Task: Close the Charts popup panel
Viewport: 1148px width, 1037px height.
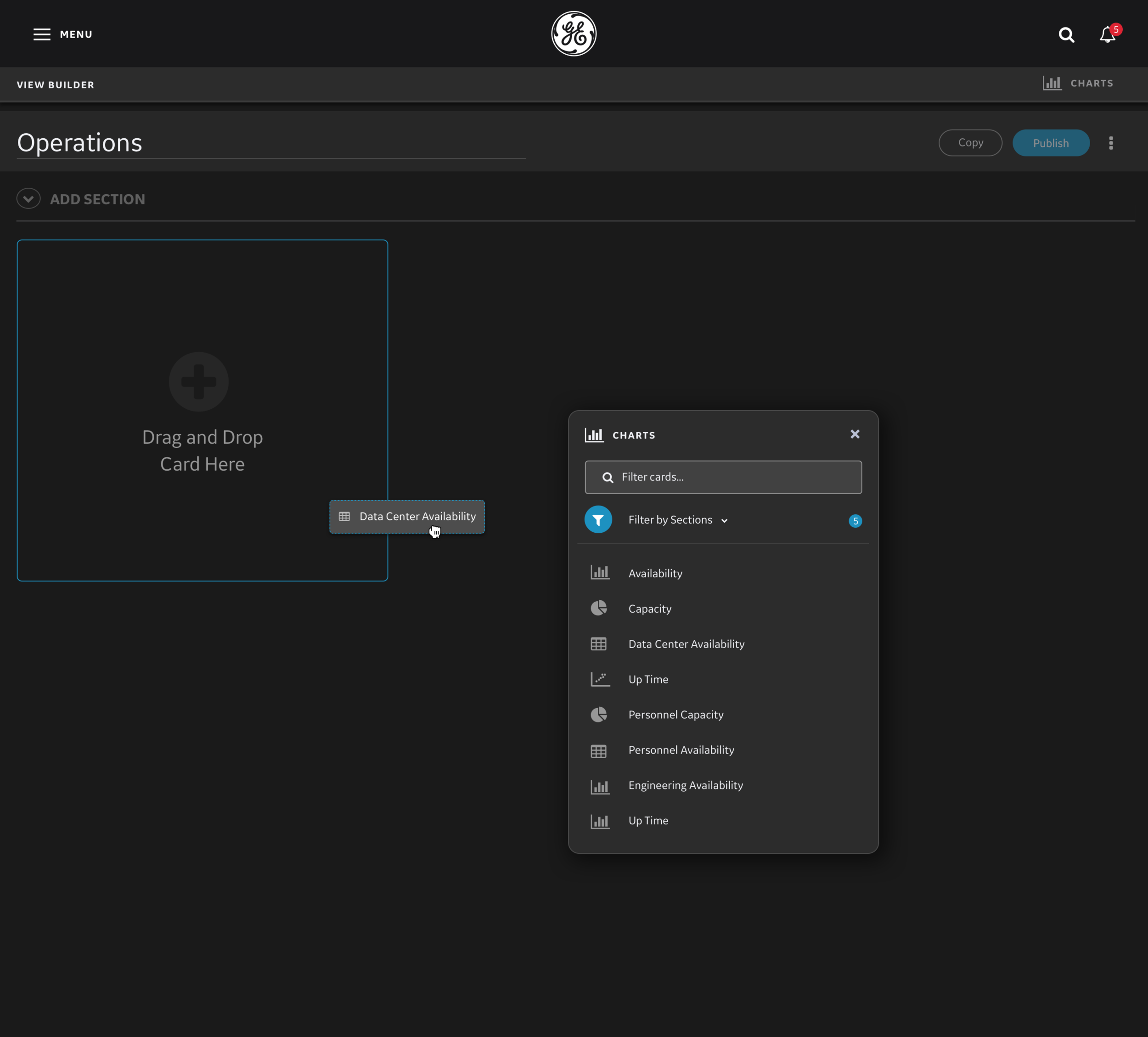Action: coord(855,434)
